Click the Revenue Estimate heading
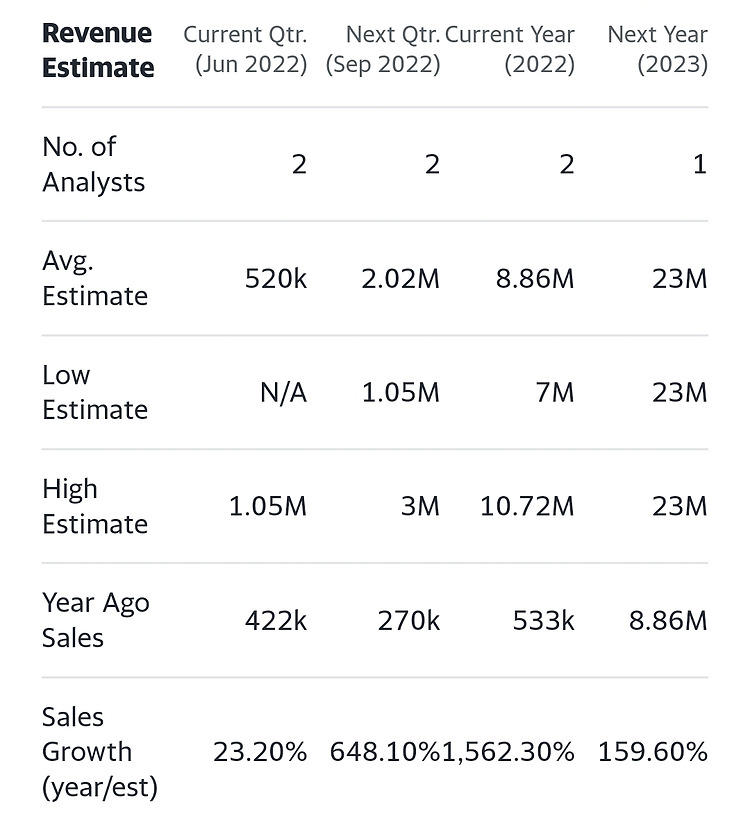The width and height of the screenshot is (750, 820). 98,50
